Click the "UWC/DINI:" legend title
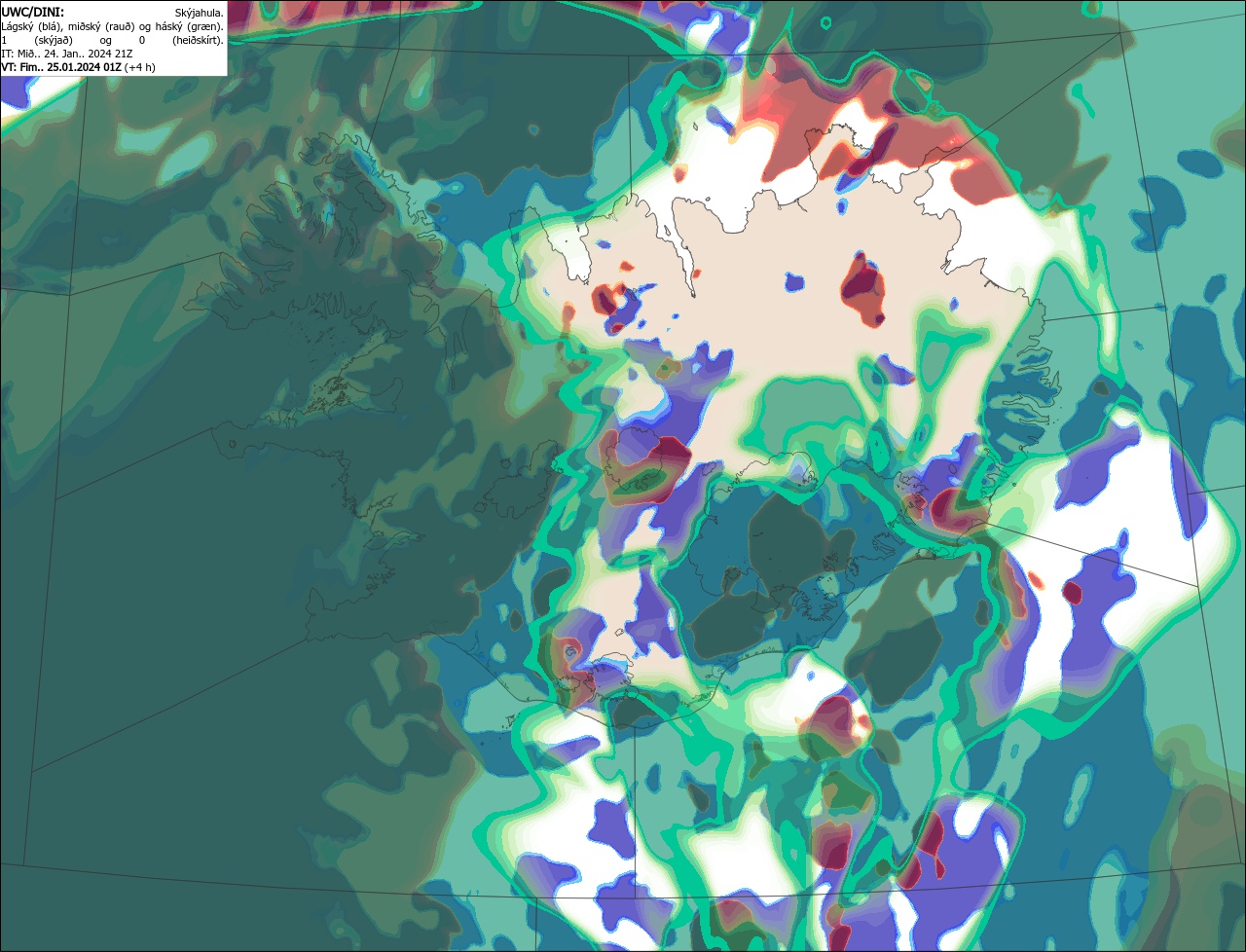Image resolution: width=1246 pixels, height=952 pixels. click(x=33, y=12)
